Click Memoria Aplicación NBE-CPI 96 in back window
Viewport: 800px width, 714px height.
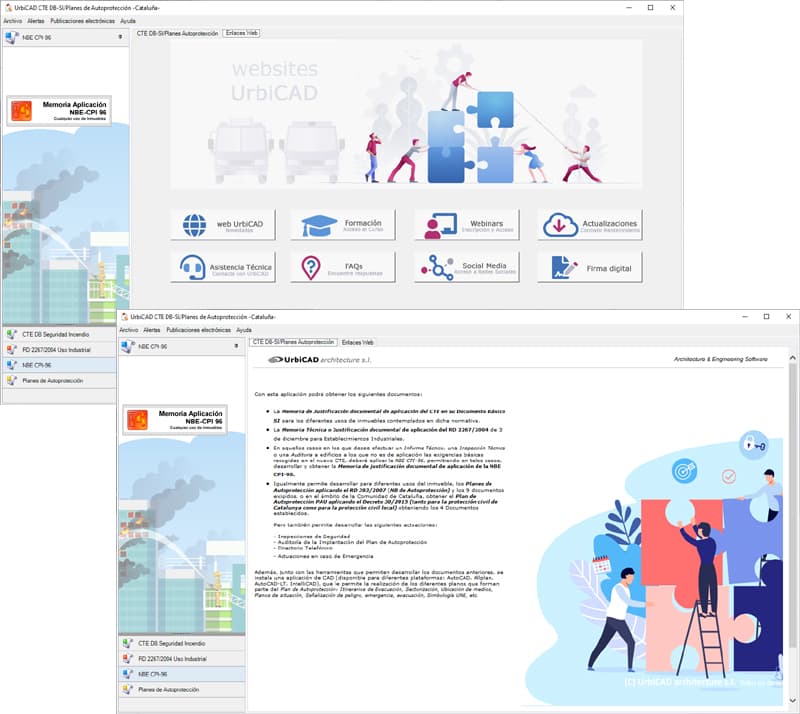[x=59, y=111]
